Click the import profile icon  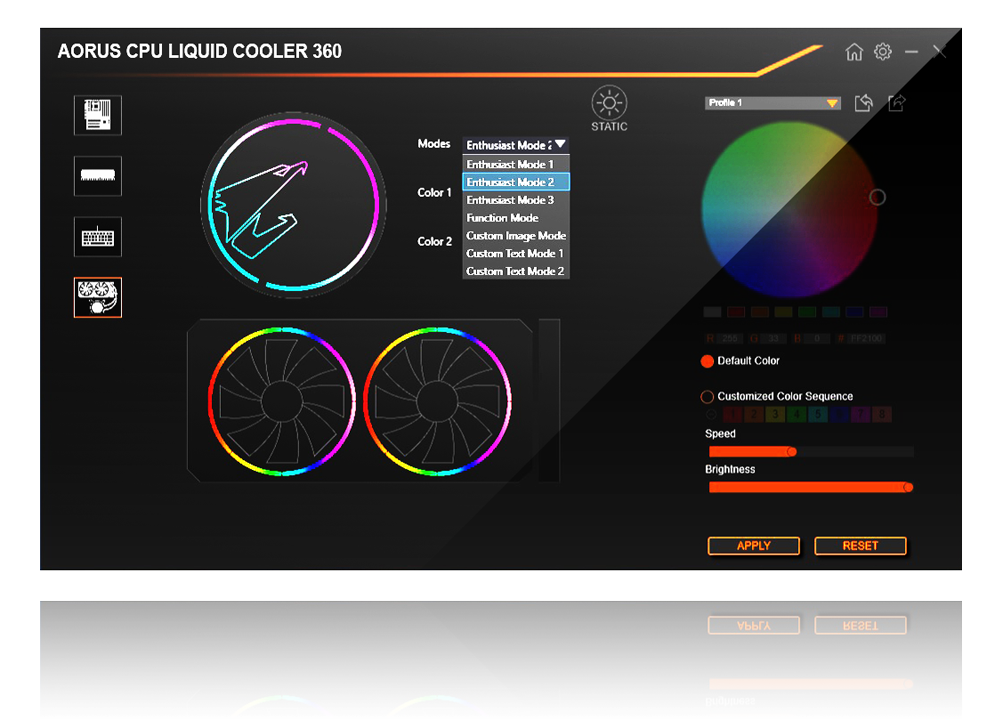(864, 103)
